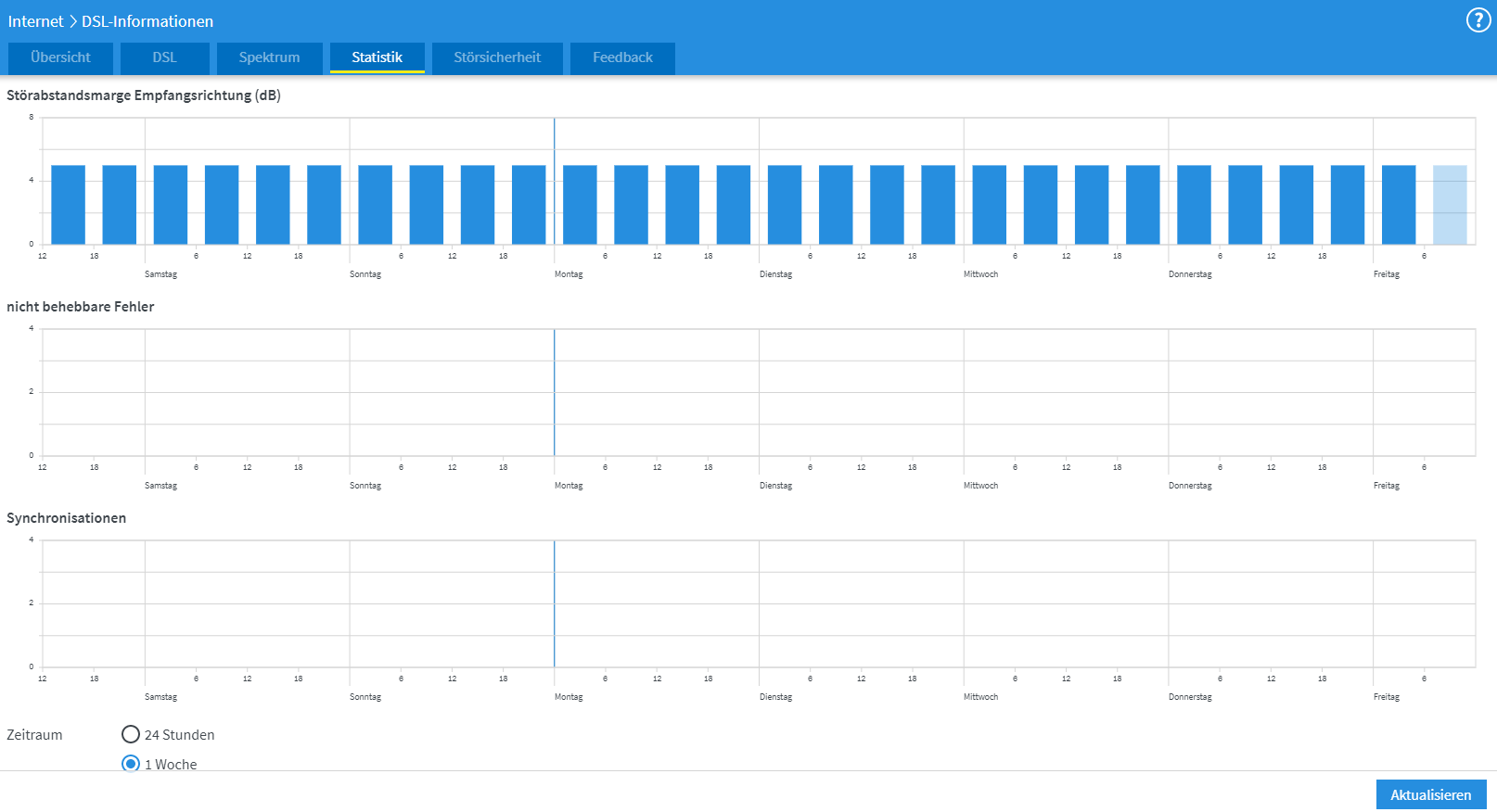The width and height of the screenshot is (1497, 812).
Task: Select the 24 Stunden radio button
Action: 131,734
